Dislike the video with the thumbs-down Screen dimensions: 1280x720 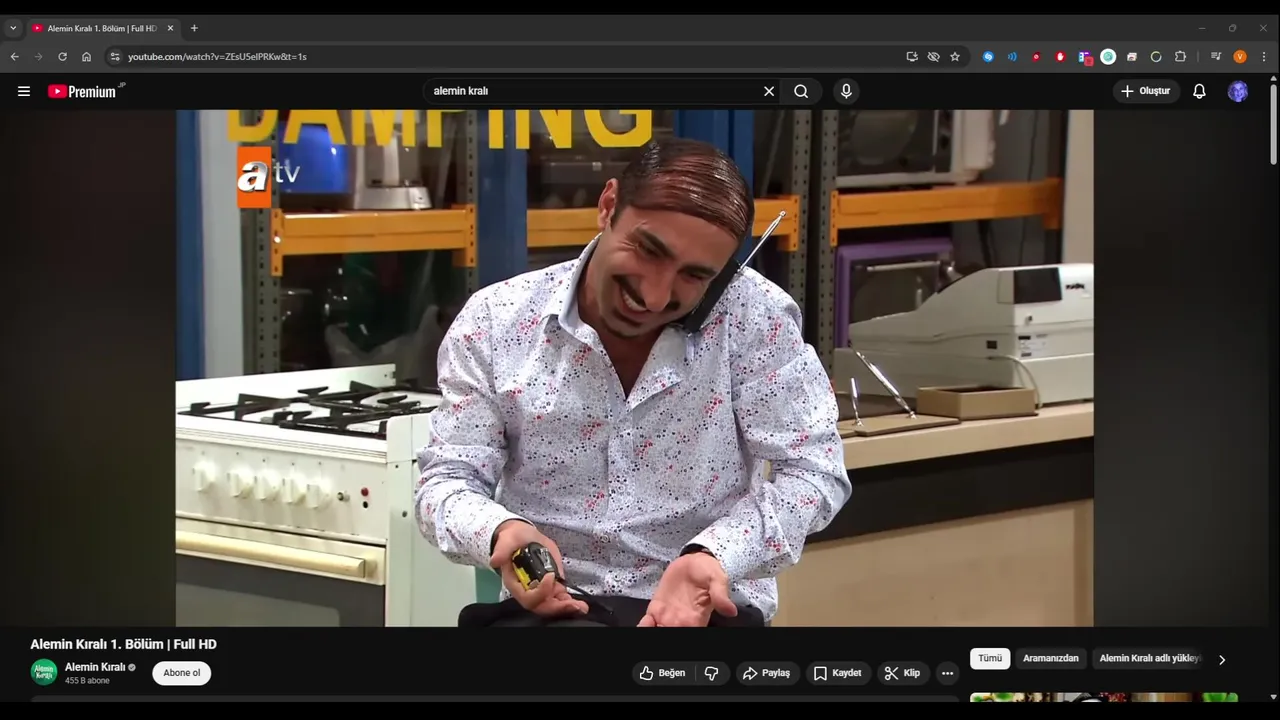point(711,673)
